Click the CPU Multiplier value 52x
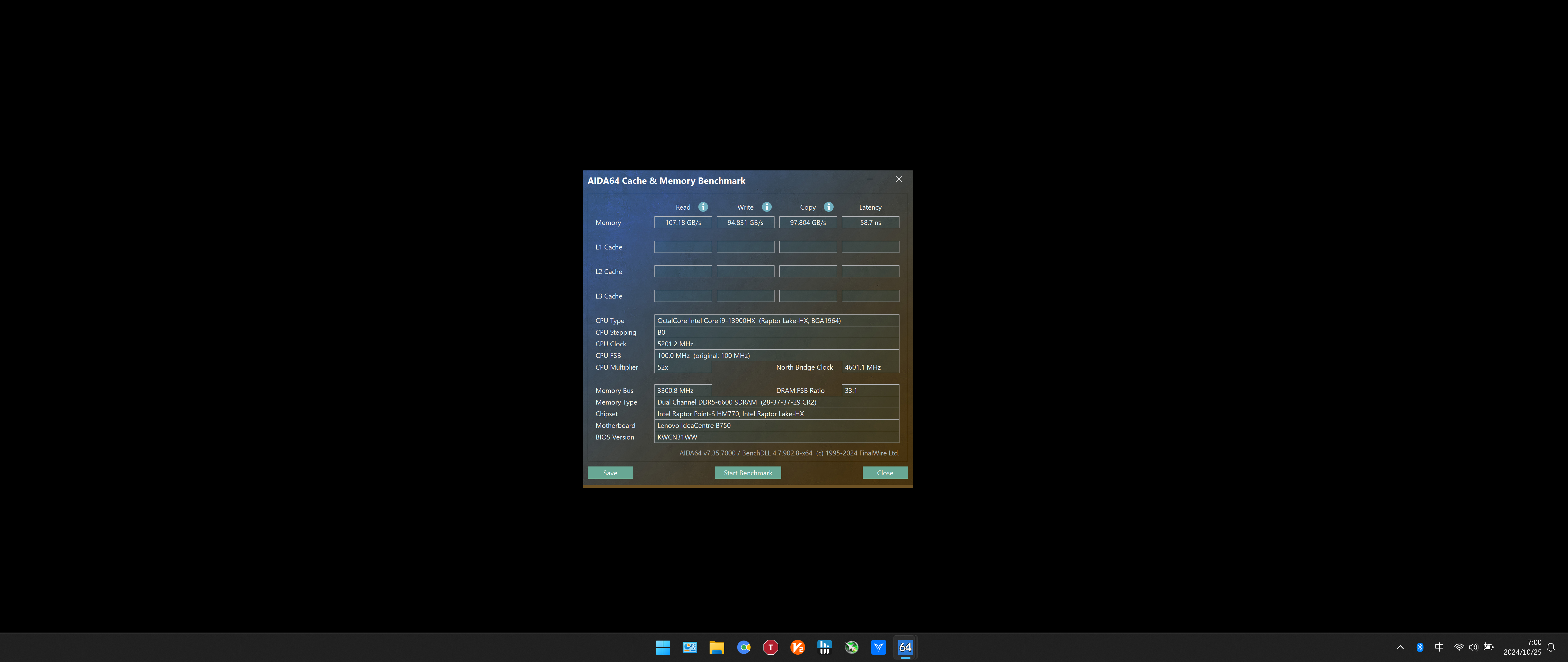Screen dimensions: 1568x662 click(683, 367)
